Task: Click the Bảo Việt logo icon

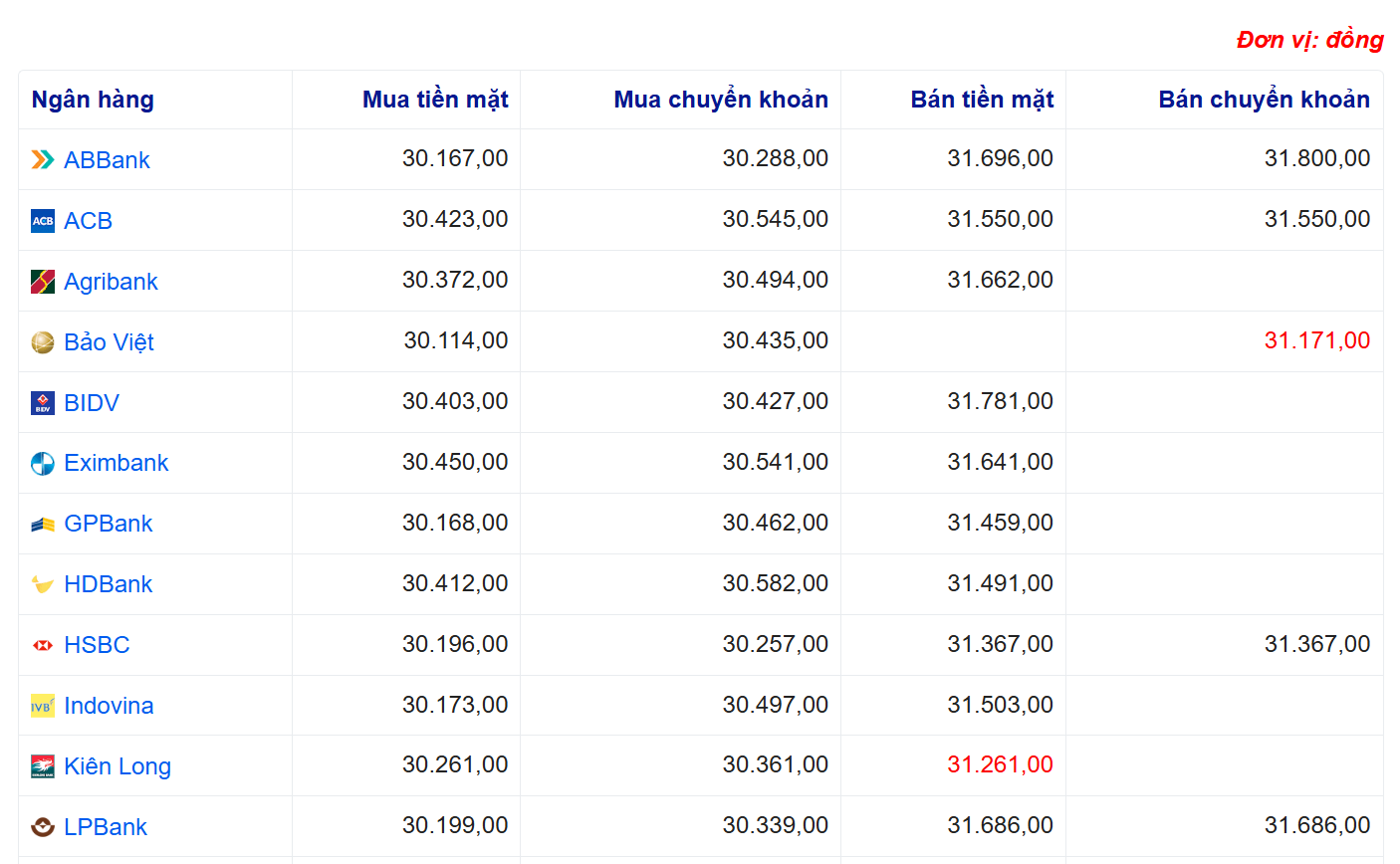Action: tap(43, 342)
